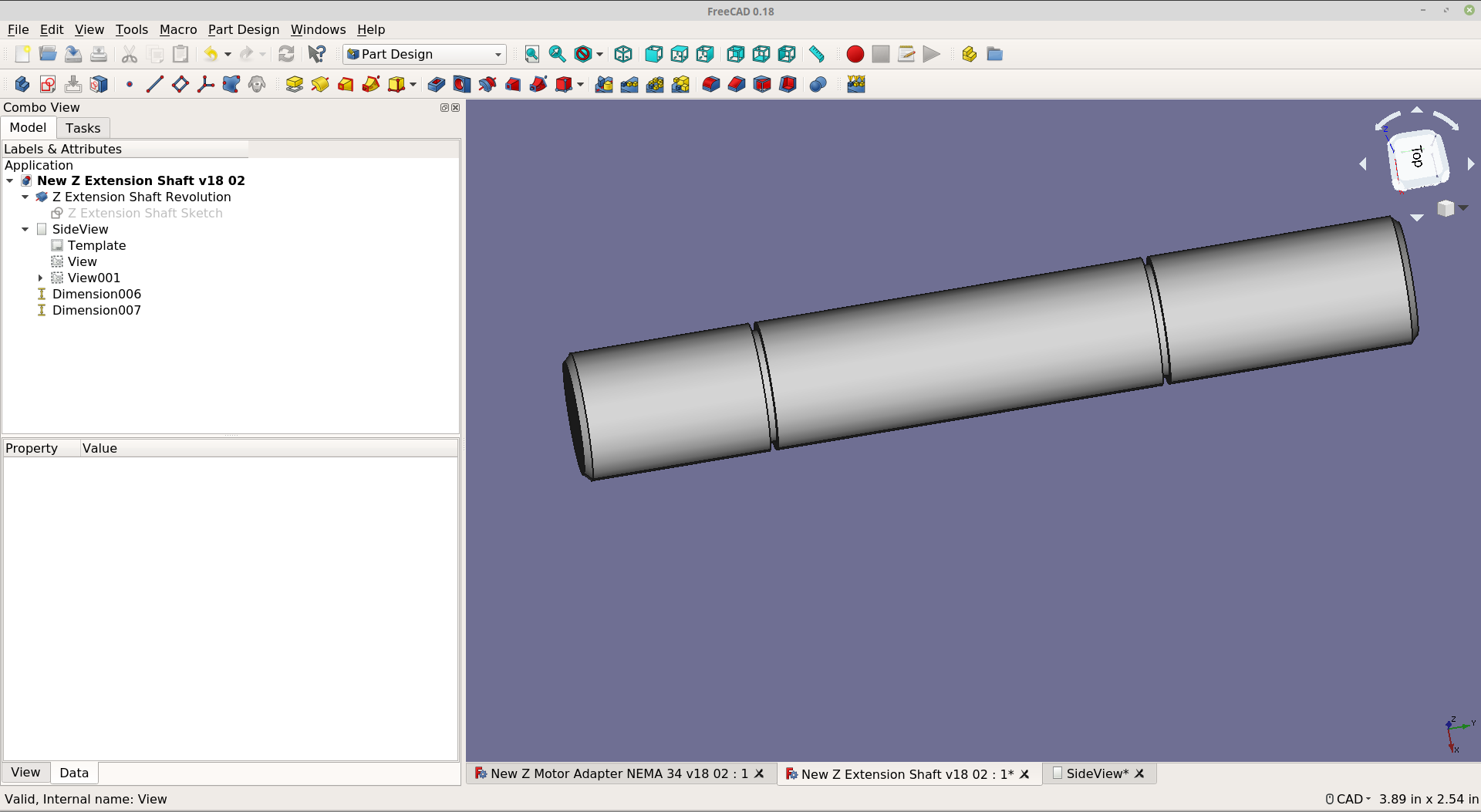This screenshot has width=1481, height=812.
Task: Click the Polar Pattern icon
Action: [x=656, y=84]
